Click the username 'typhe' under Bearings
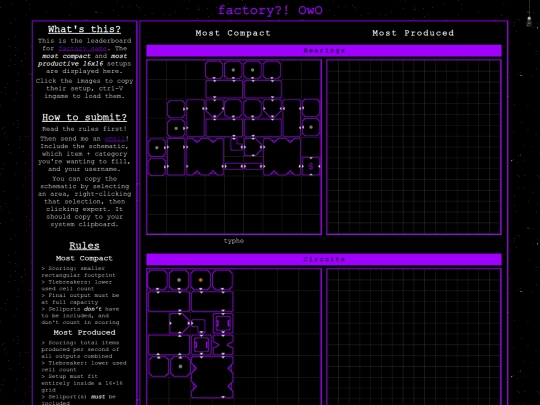The width and height of the screenshot is (540, 405). 234,241
